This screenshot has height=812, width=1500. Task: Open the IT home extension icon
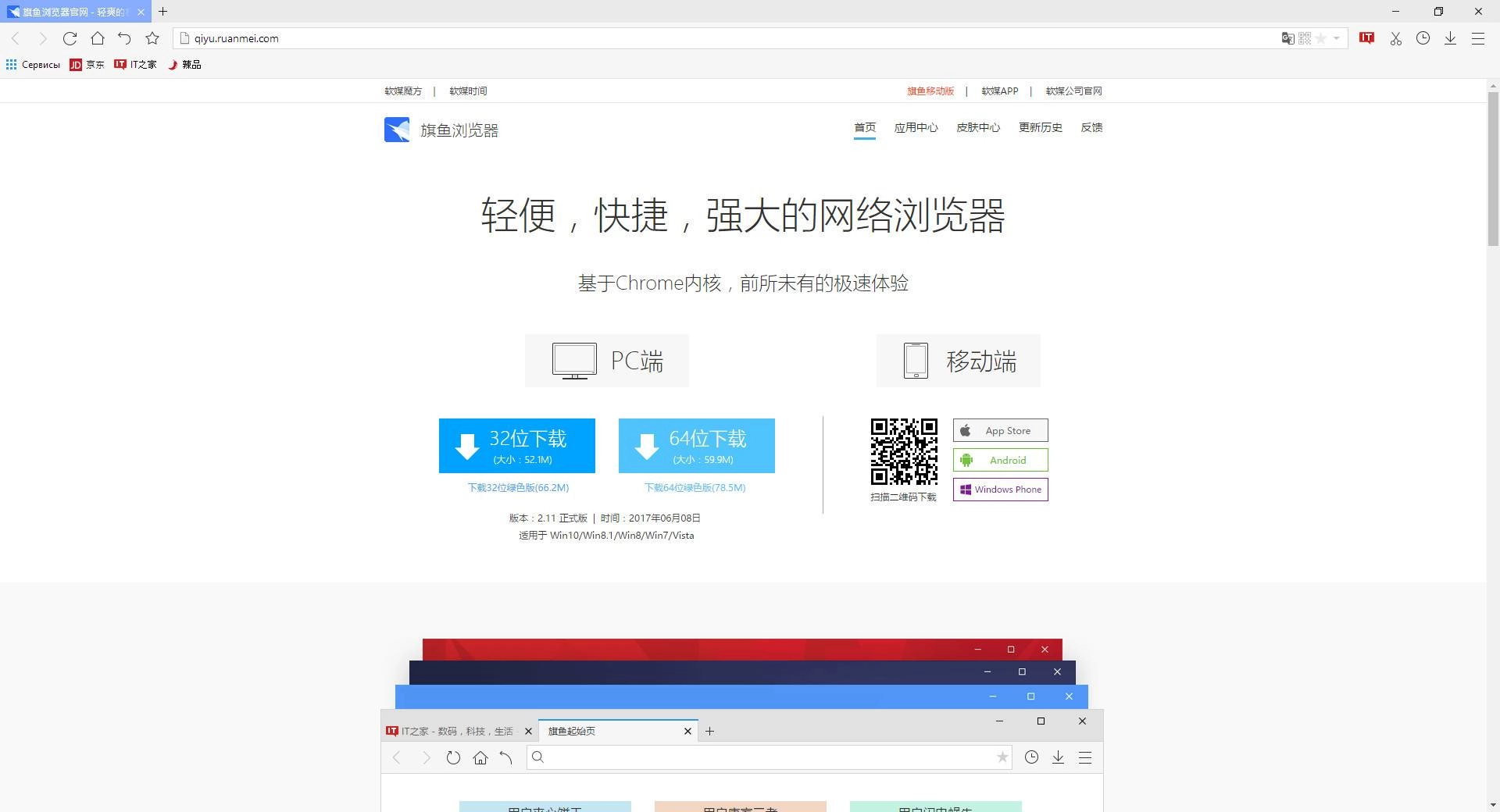pyautogui.click(x=1366, y=37)
